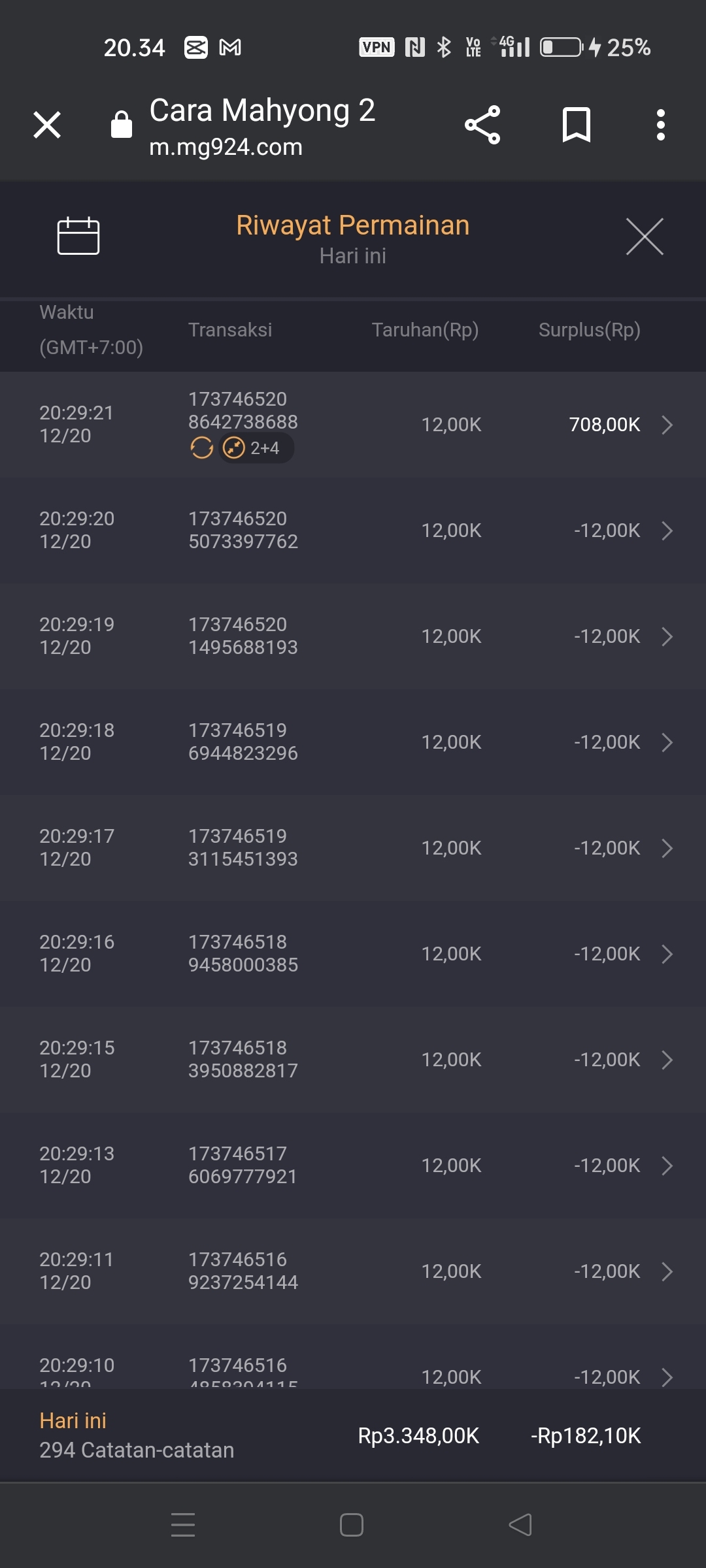Tap the replay icon on the 20:29:21 transaction
The height and width of the screenshot is (1568, 706).
(202, 448)
